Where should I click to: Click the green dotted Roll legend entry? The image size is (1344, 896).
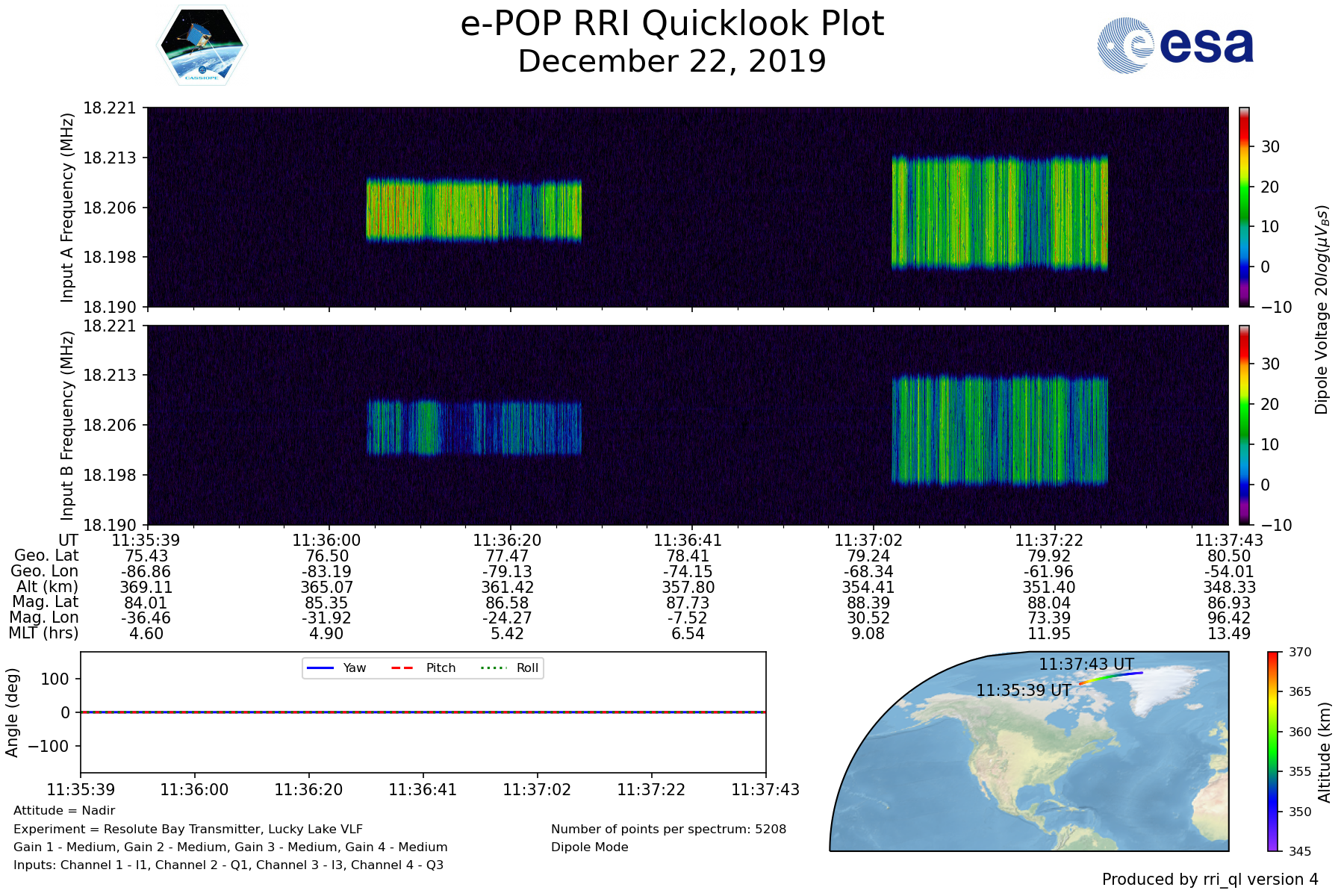click(511, 668)
